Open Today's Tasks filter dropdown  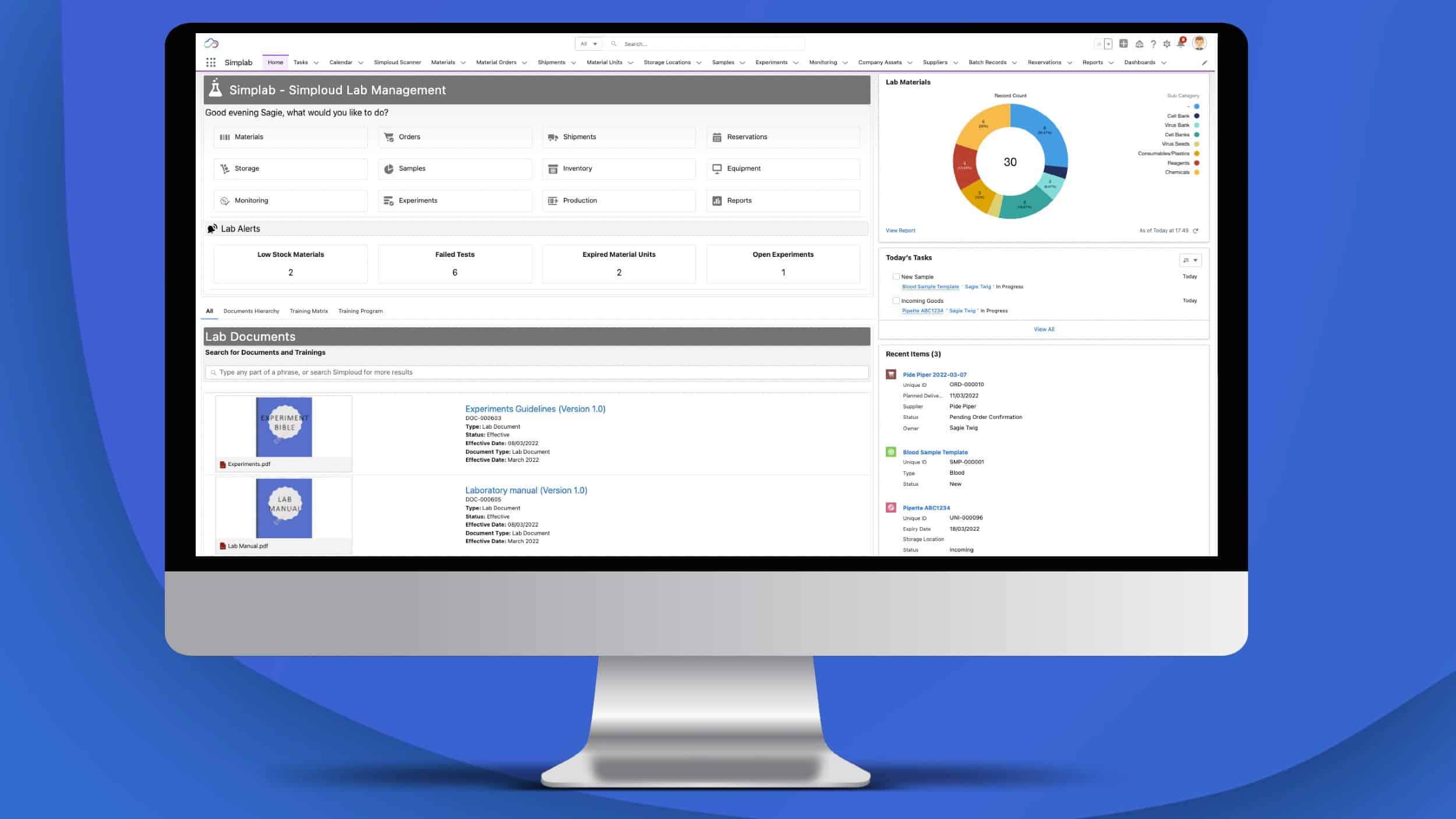pyautogui.click(x=1190, y=260)
